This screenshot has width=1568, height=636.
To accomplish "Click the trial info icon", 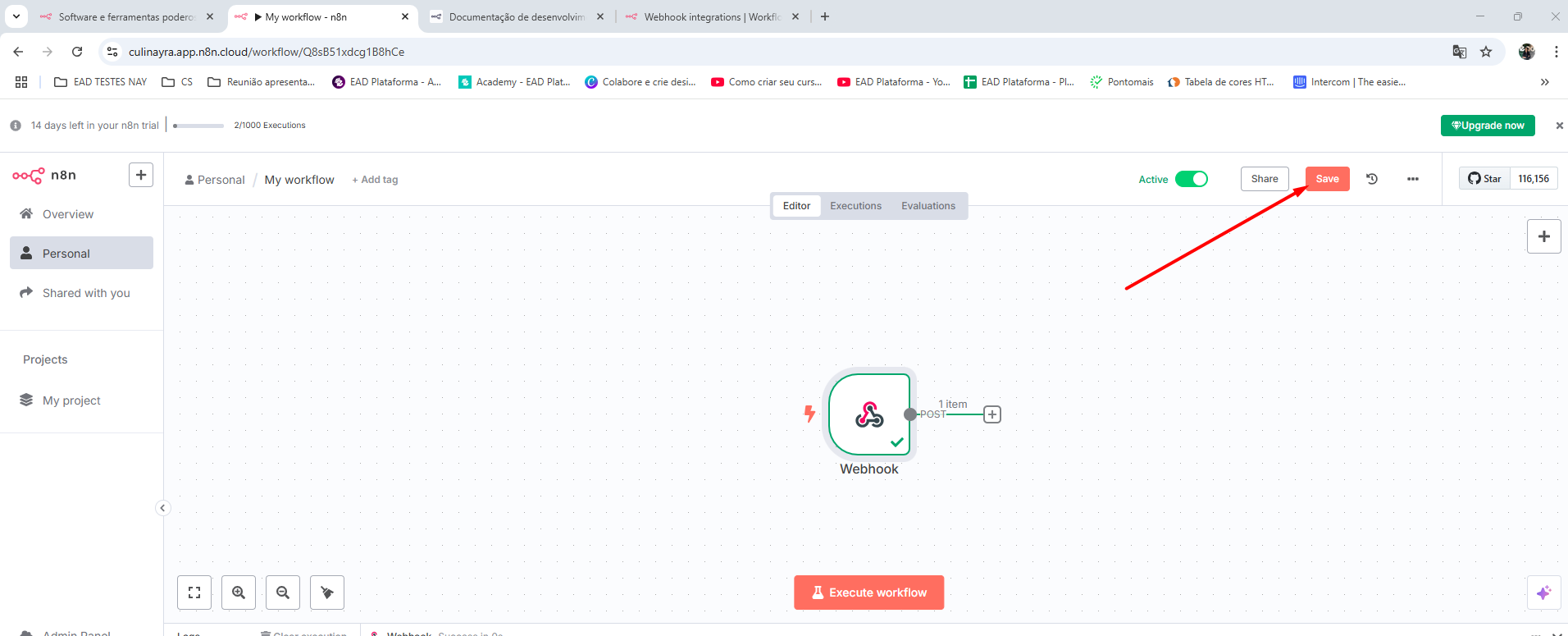I will [x=16, y=126].
